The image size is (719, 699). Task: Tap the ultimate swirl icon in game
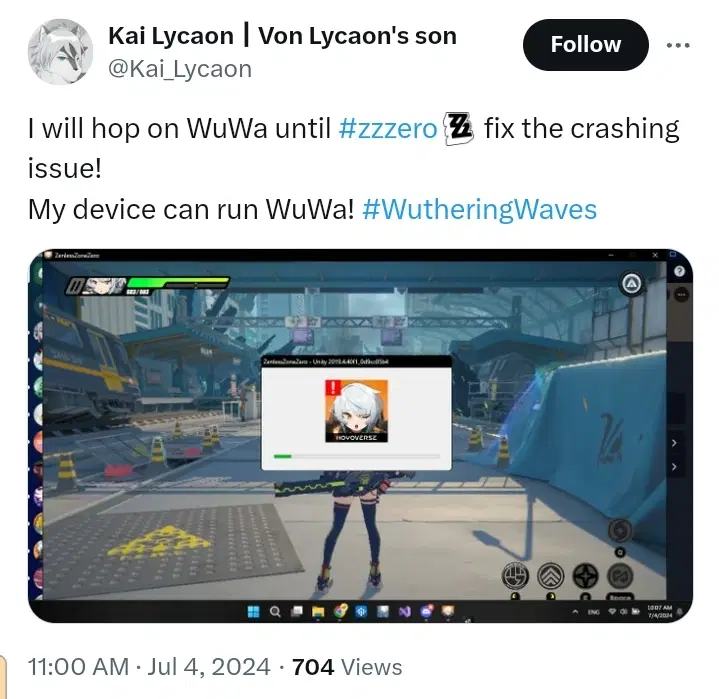click(x=620, y=531)
